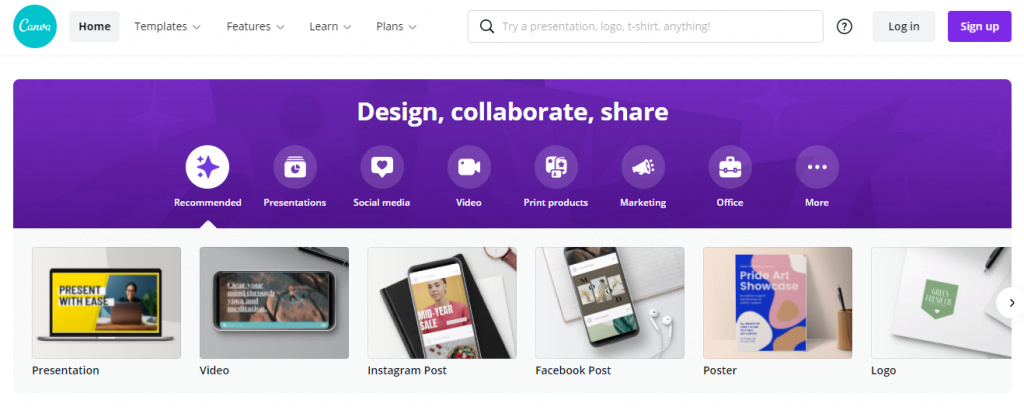Open the help question mark icon

point(844,27)
